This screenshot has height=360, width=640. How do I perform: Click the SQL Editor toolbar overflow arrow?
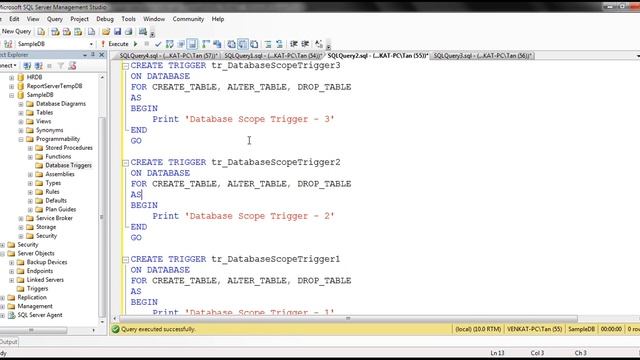[328, 47]
